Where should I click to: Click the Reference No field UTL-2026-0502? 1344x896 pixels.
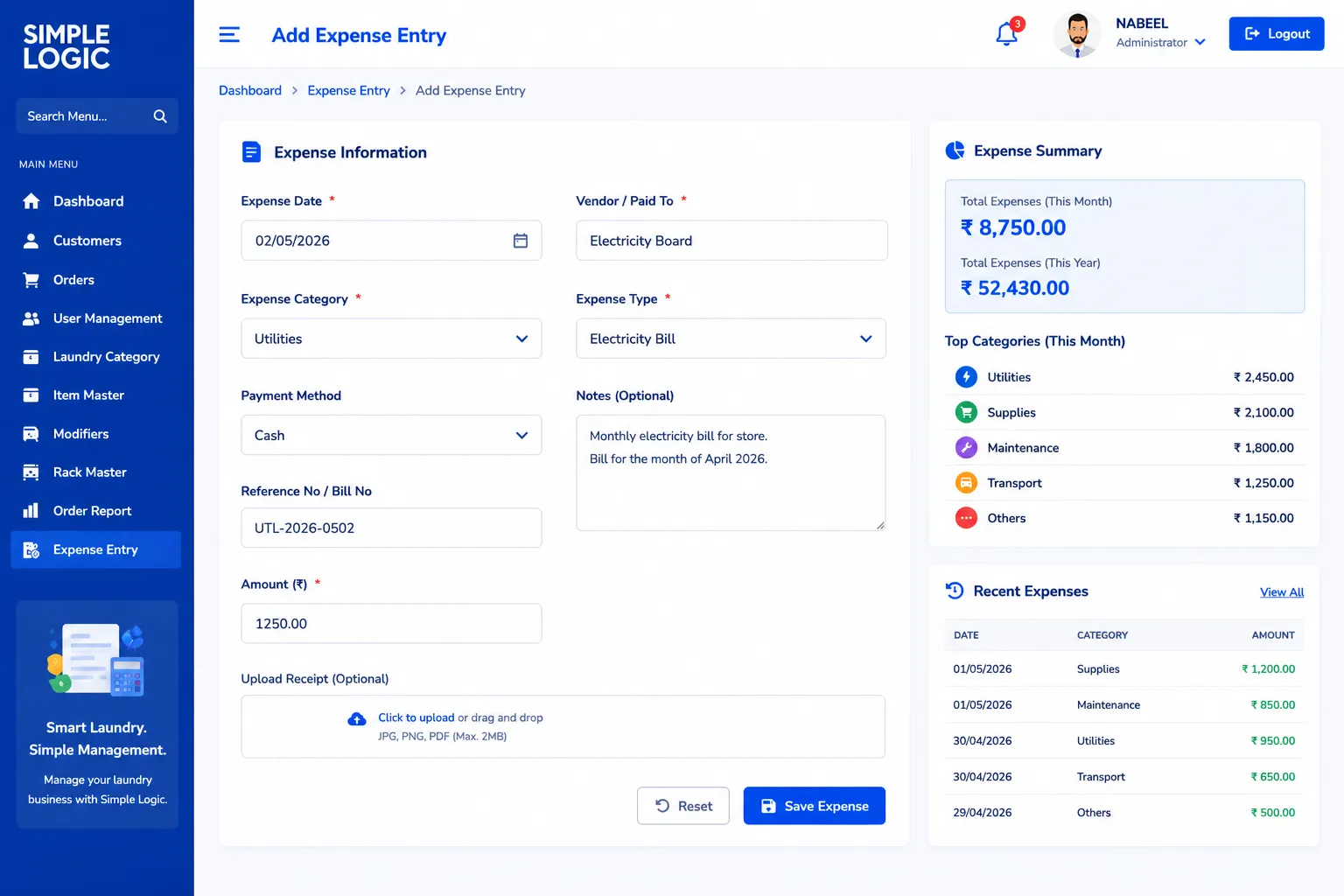tap(391, 528)
